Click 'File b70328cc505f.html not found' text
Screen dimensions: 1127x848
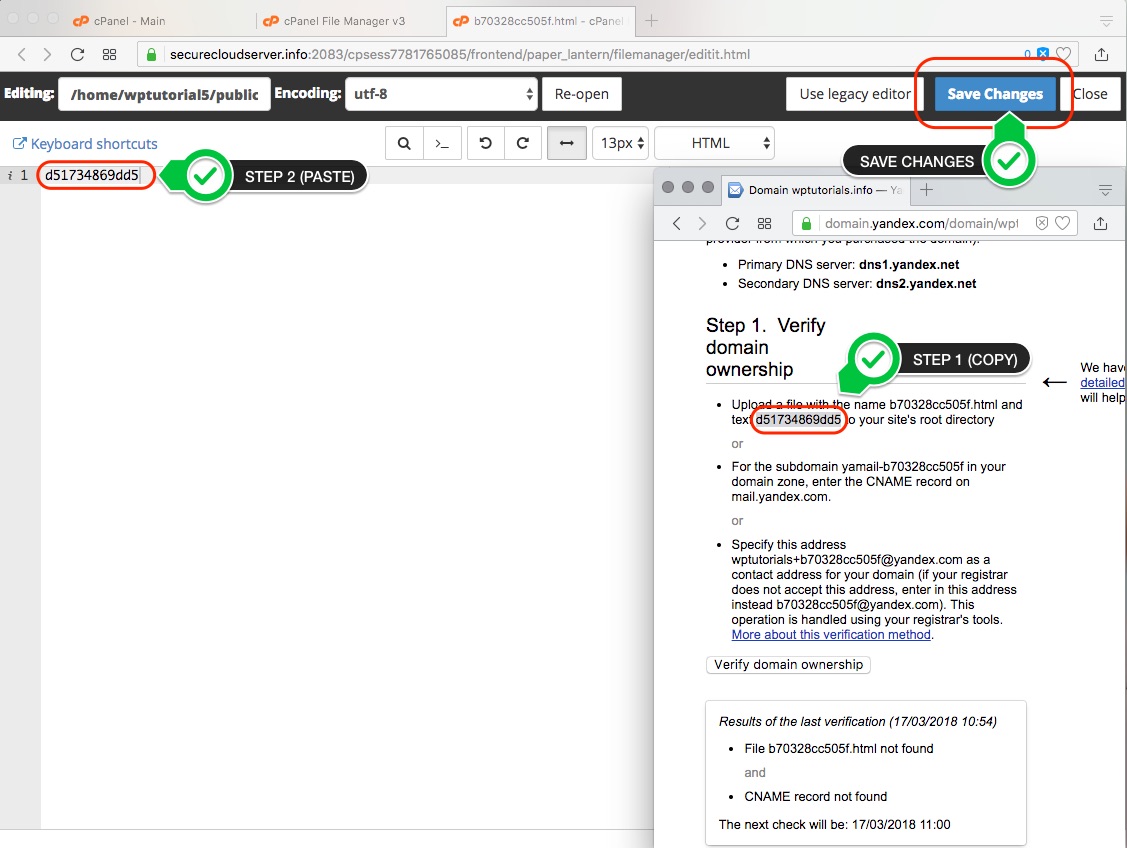coord(839,749)
